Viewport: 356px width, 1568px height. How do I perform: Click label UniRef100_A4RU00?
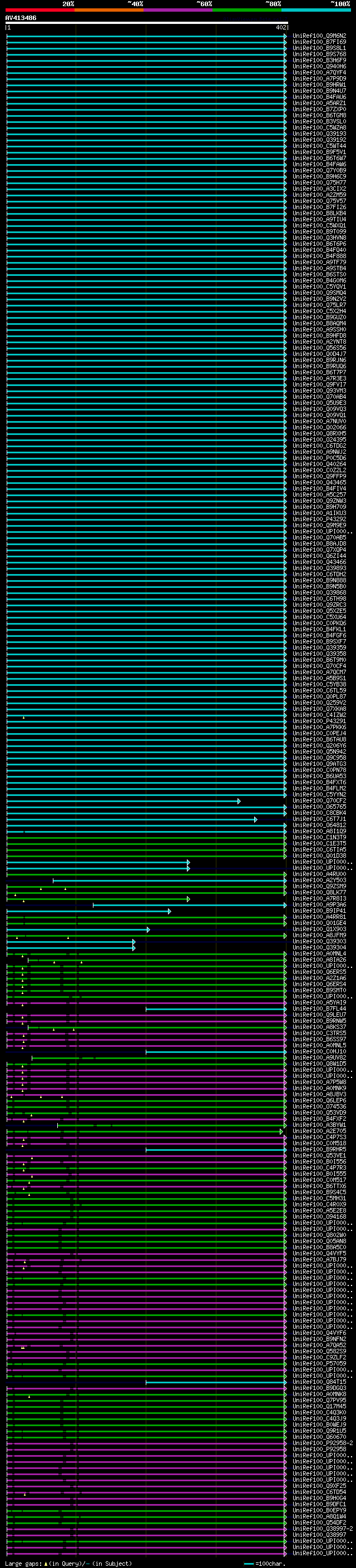(319, 875)
